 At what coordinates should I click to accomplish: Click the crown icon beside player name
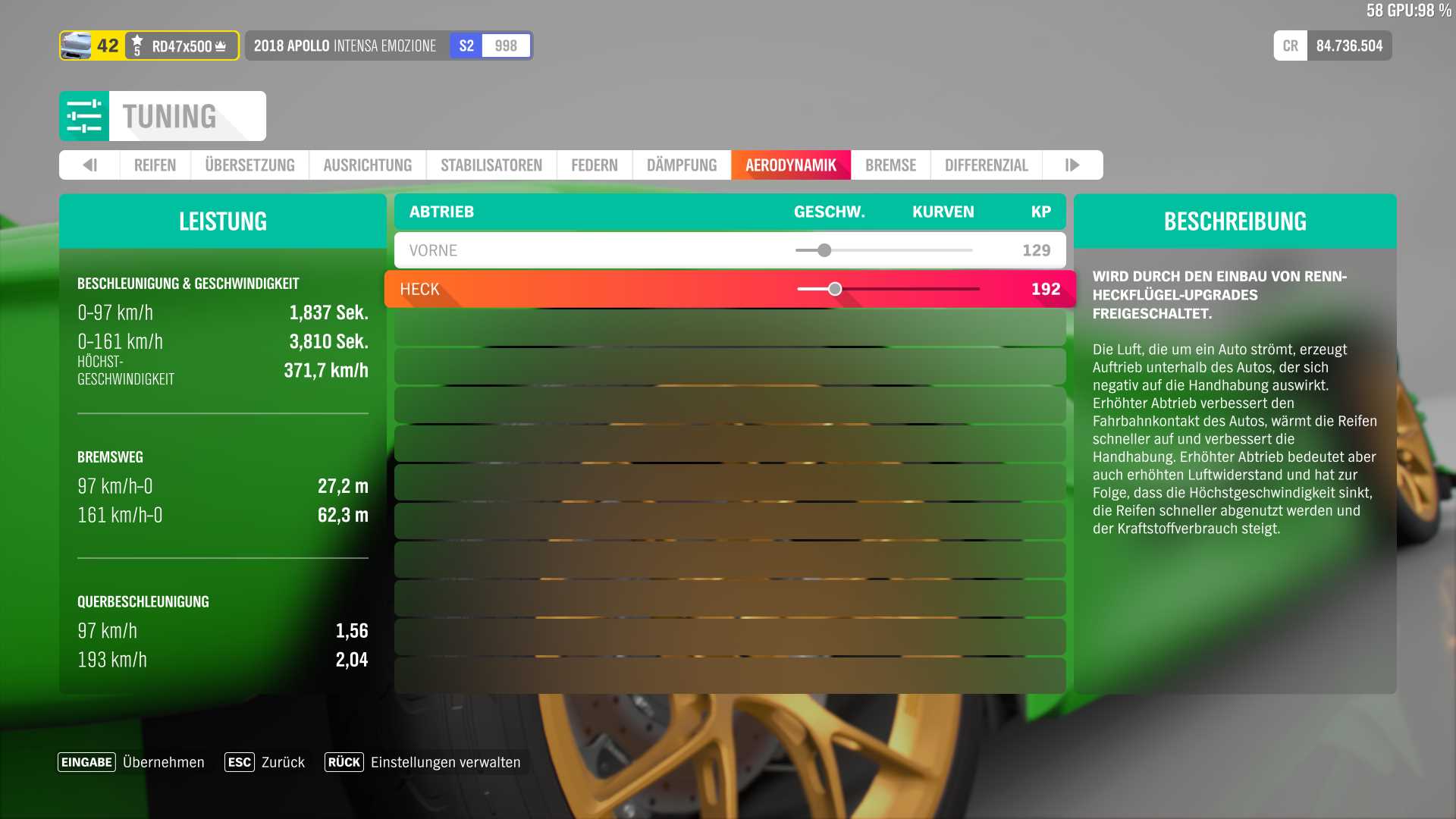click(221, 46)
